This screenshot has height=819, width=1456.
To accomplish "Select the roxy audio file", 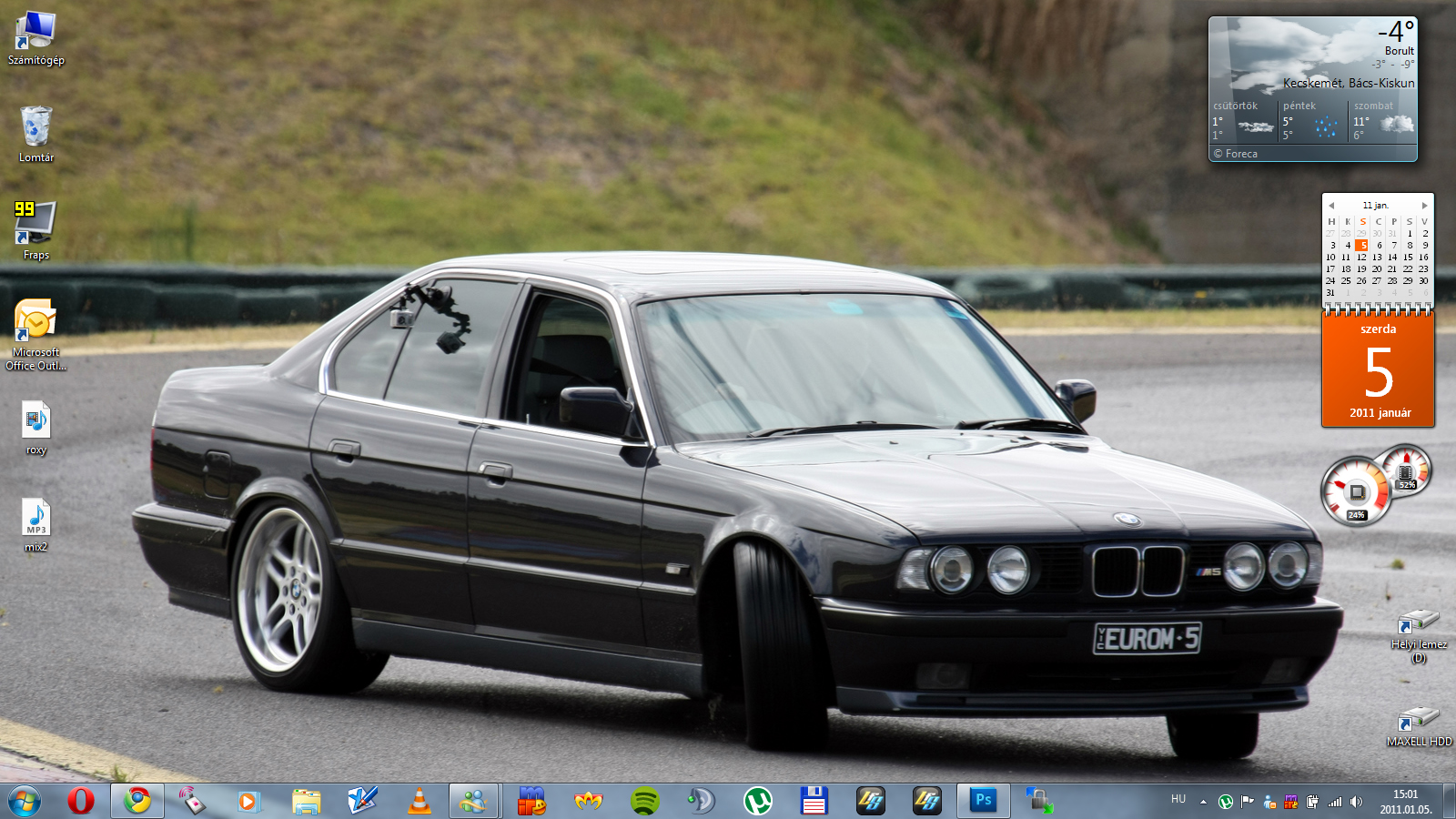I will [35, 428].
